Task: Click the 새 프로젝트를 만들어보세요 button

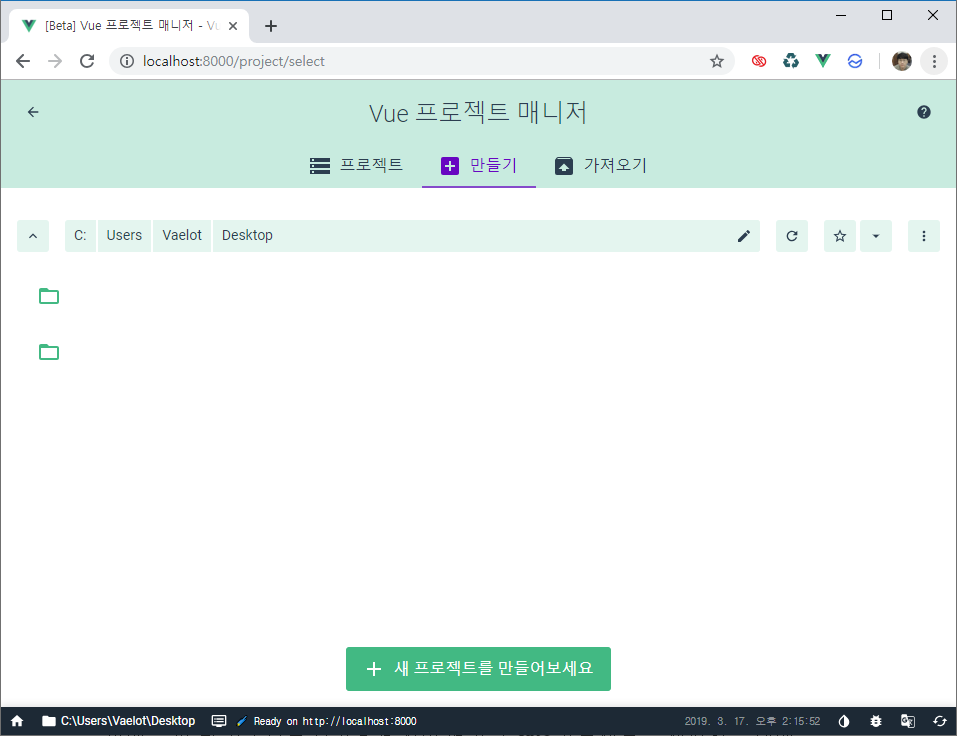Action: pyautogui.click(x=478, y=669)
